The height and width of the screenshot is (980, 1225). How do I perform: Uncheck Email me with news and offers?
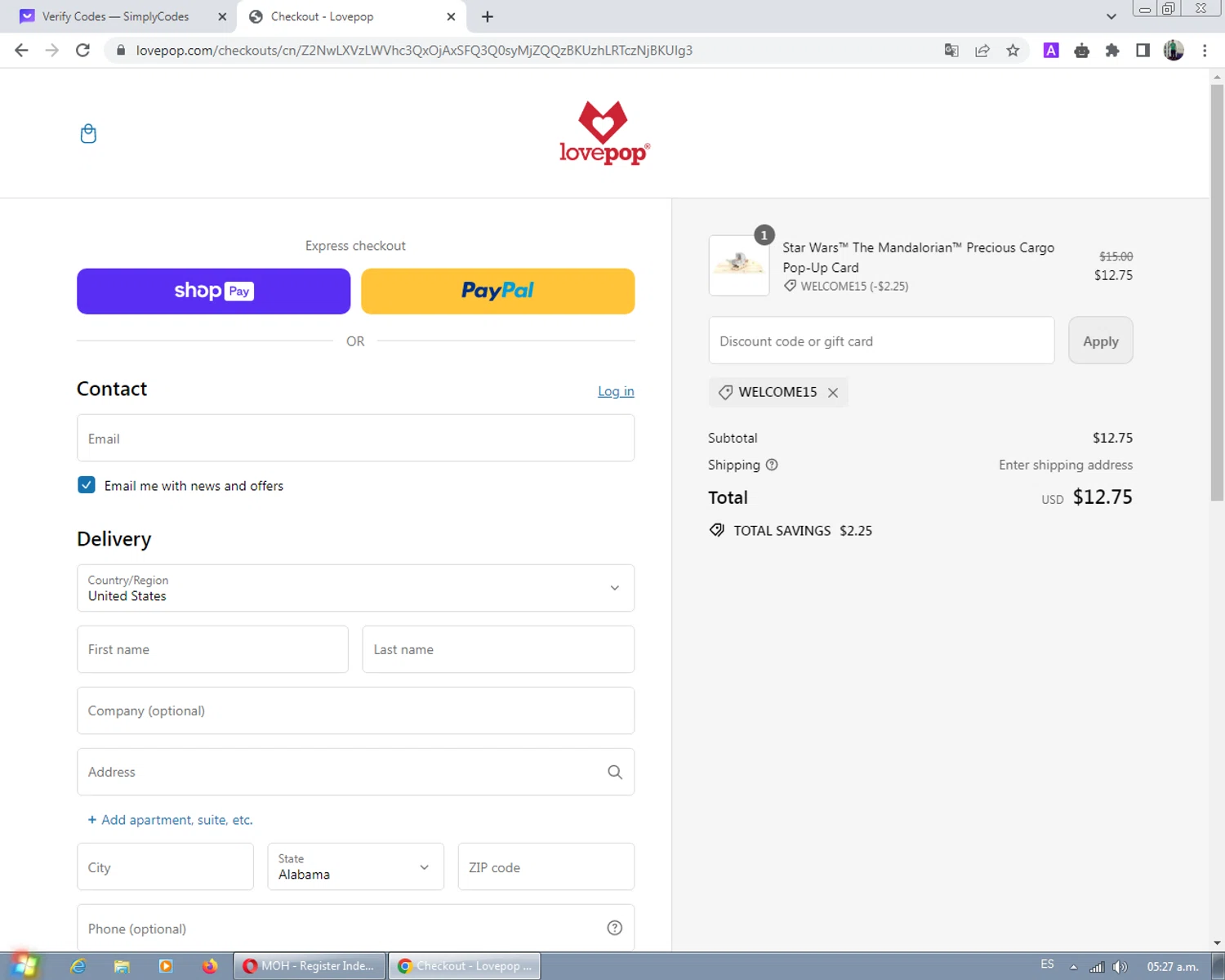(x=87, y=485)
